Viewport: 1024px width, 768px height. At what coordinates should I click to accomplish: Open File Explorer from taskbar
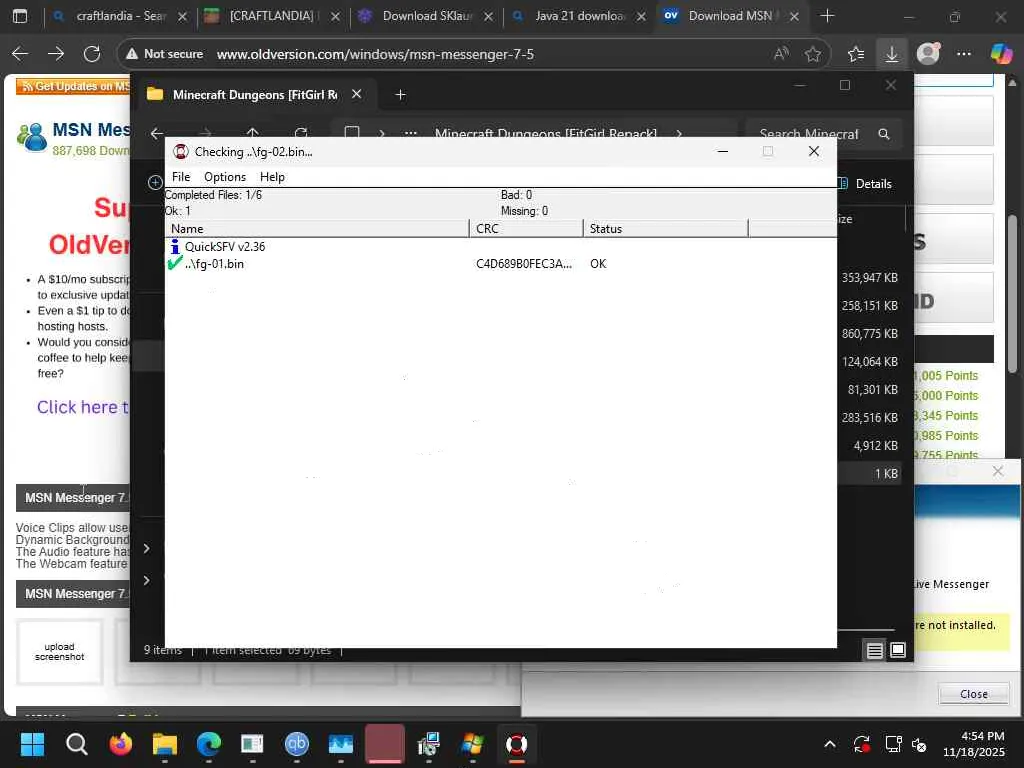click(165, 744)
